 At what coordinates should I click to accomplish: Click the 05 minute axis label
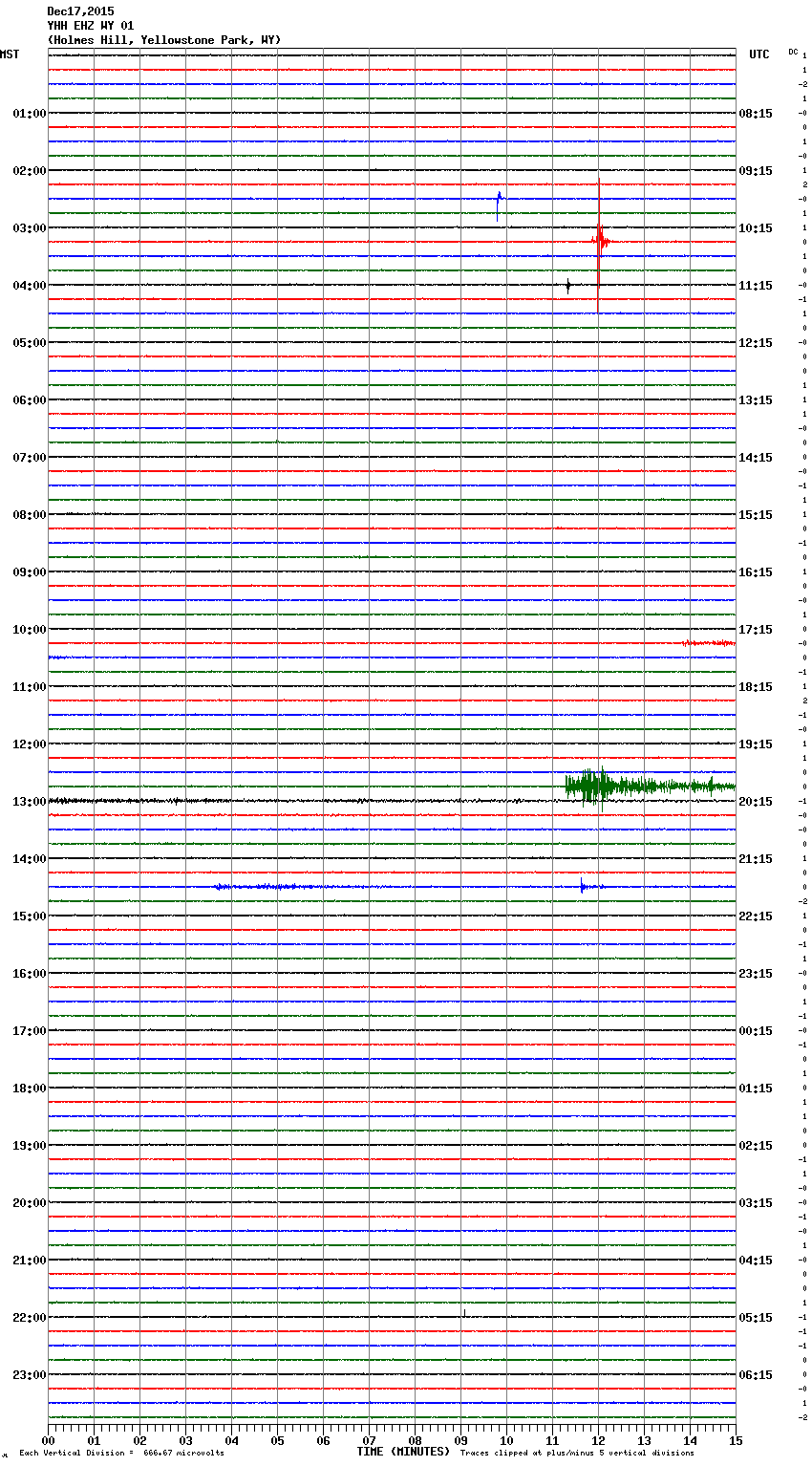pos(277,1440)
